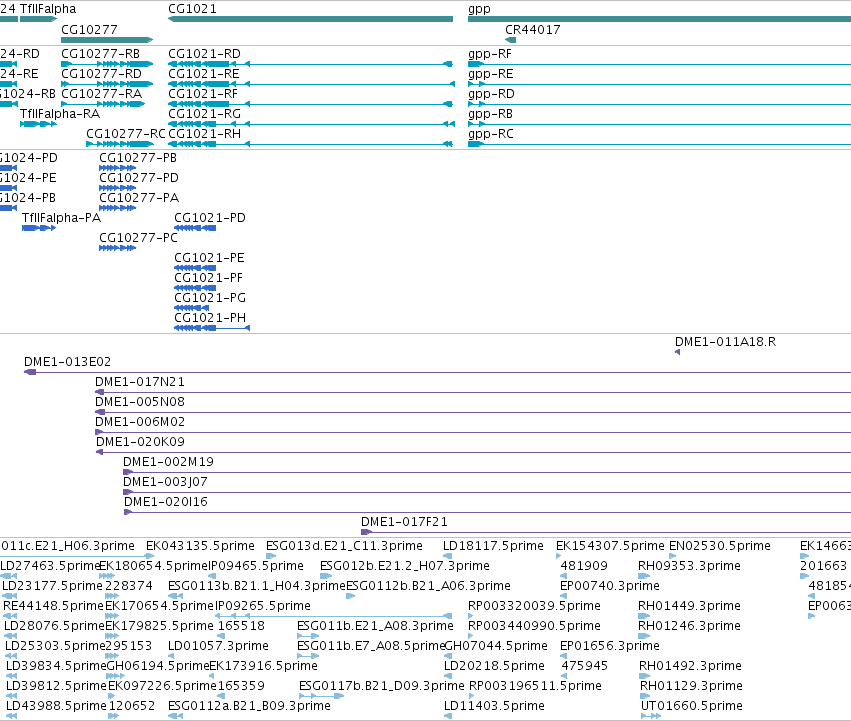Image resolution: width=851 pixels, height=721 pixels.
Task: Click the gpp-RC transcript
Action: [x=659, y=144]
